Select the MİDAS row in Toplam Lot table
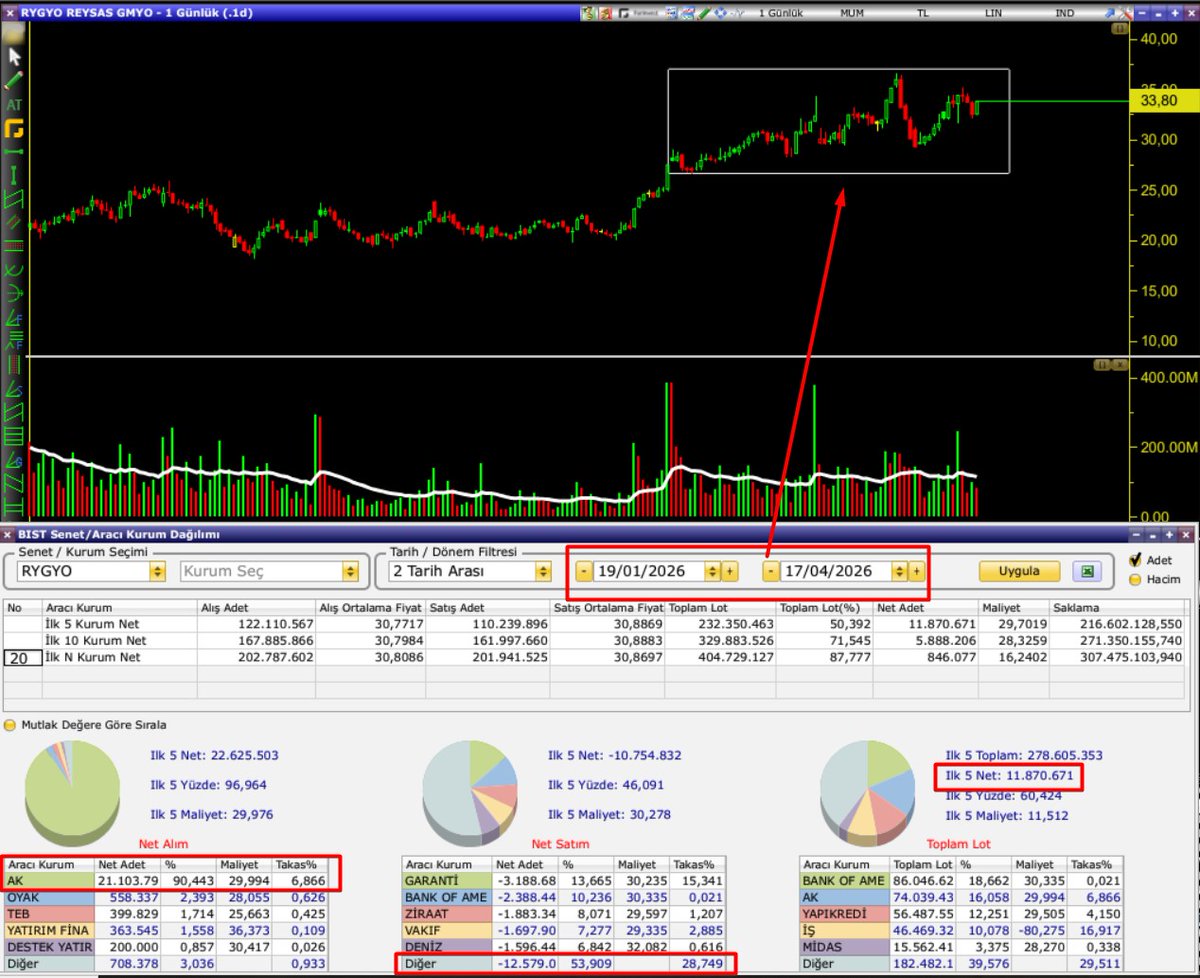 963,946
